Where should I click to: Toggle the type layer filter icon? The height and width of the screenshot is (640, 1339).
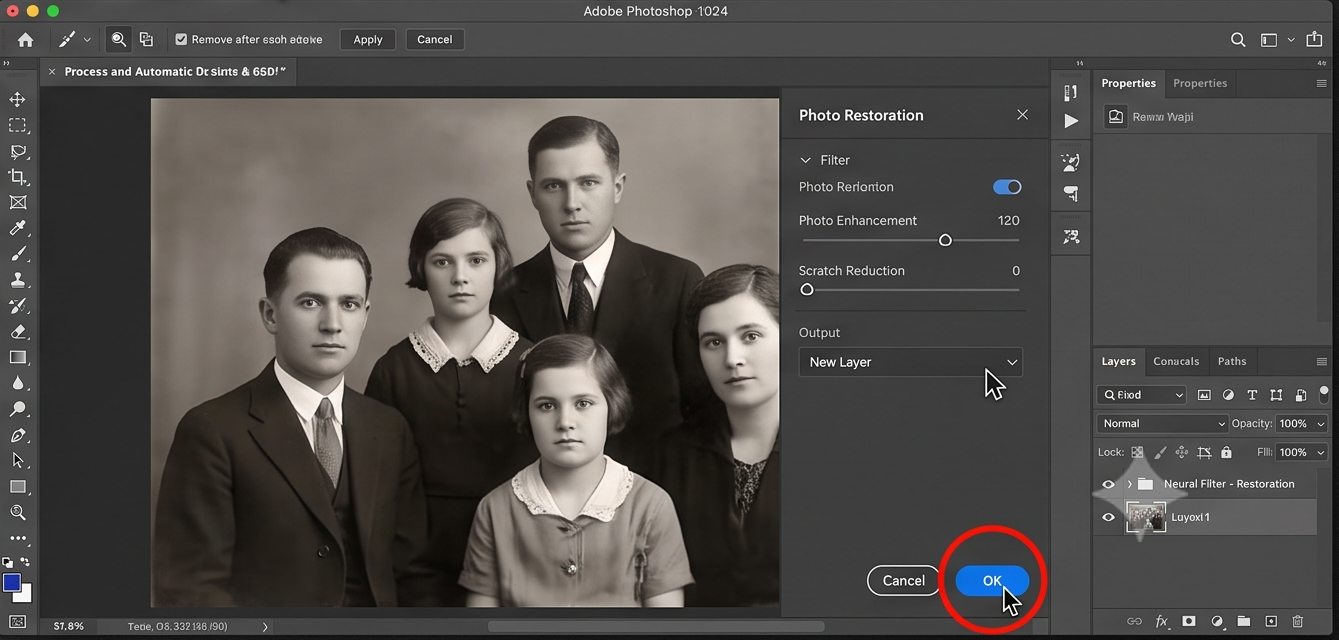click(x=1252, y=395)
